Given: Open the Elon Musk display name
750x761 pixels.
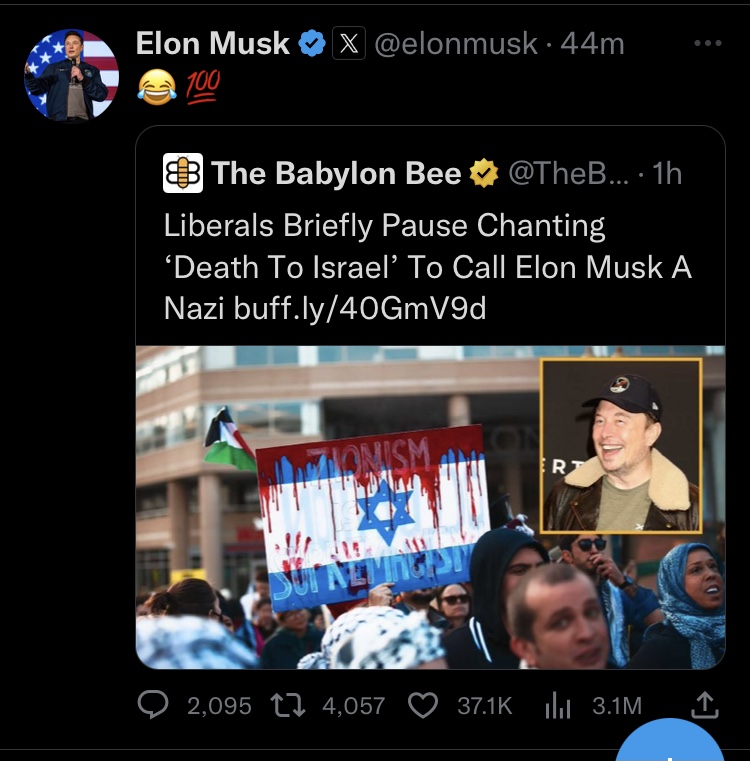Looking at the screenshot, I should 212,44.
